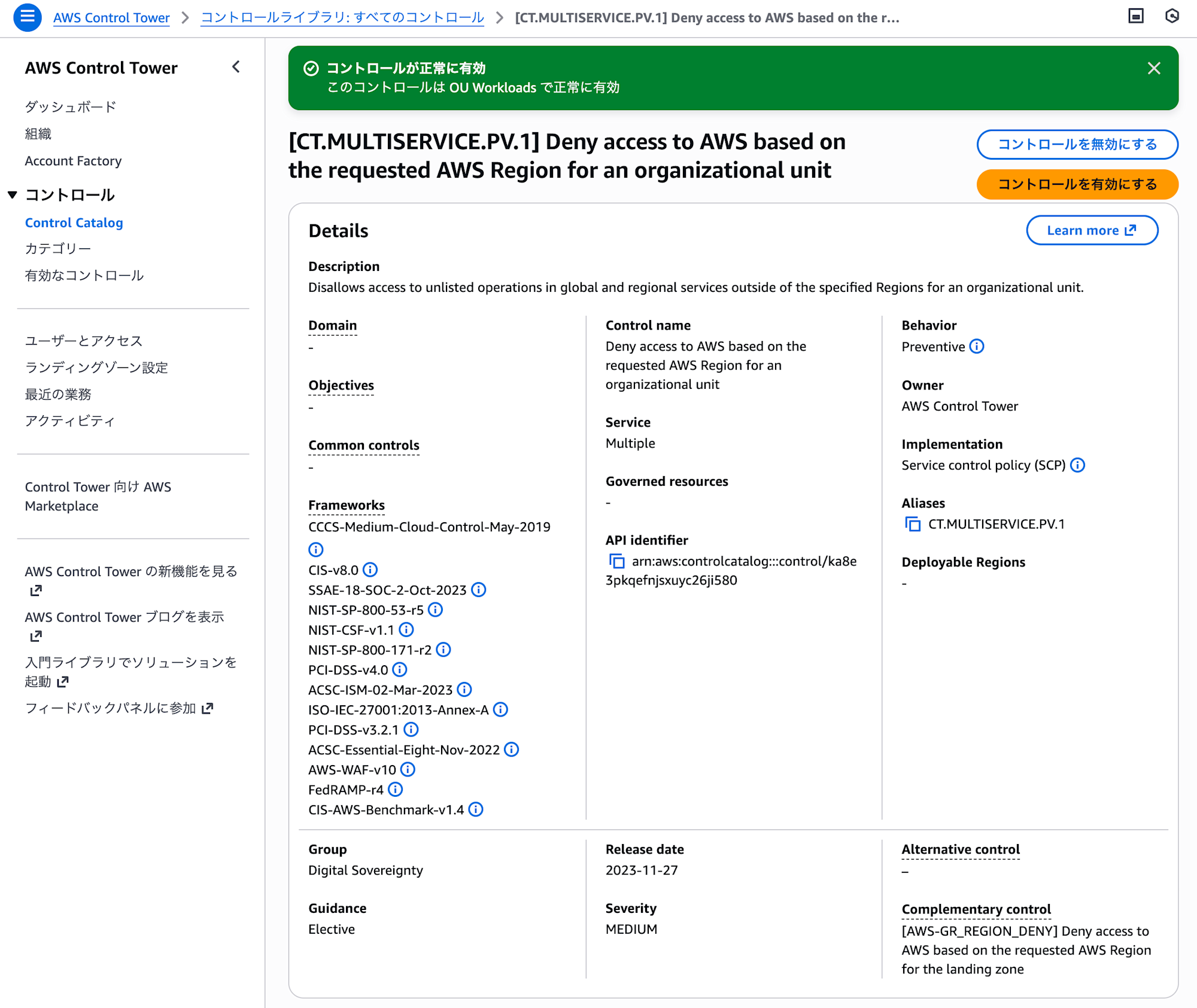View info for FedRAMP-r4 framework
Screen dimensions: 1197x1008
pos(396,790)
